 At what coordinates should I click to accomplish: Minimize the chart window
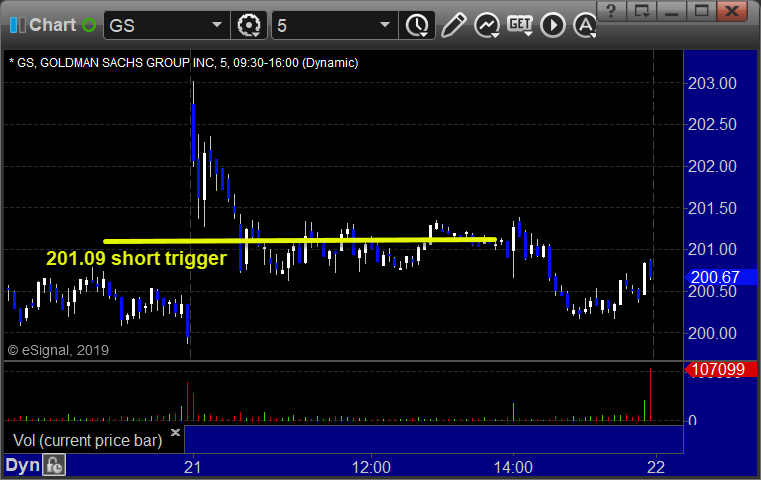[671, 11]
